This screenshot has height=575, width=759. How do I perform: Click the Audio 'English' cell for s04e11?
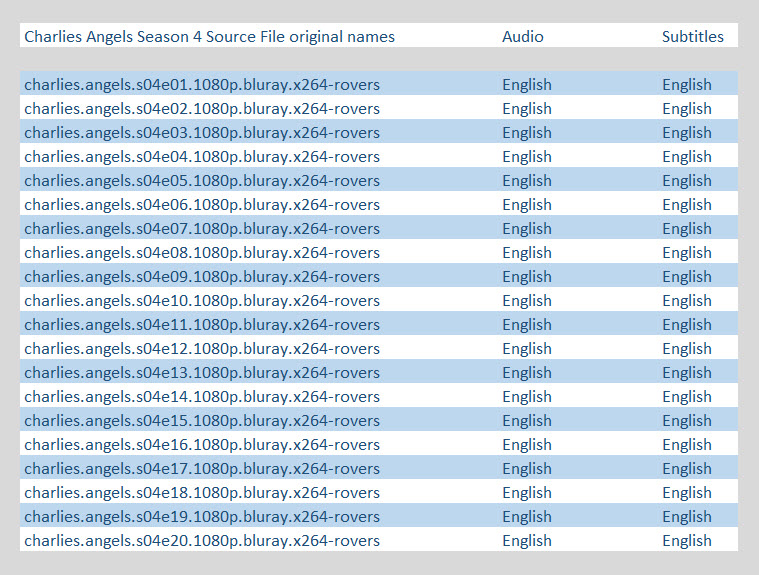pos(527,324)
